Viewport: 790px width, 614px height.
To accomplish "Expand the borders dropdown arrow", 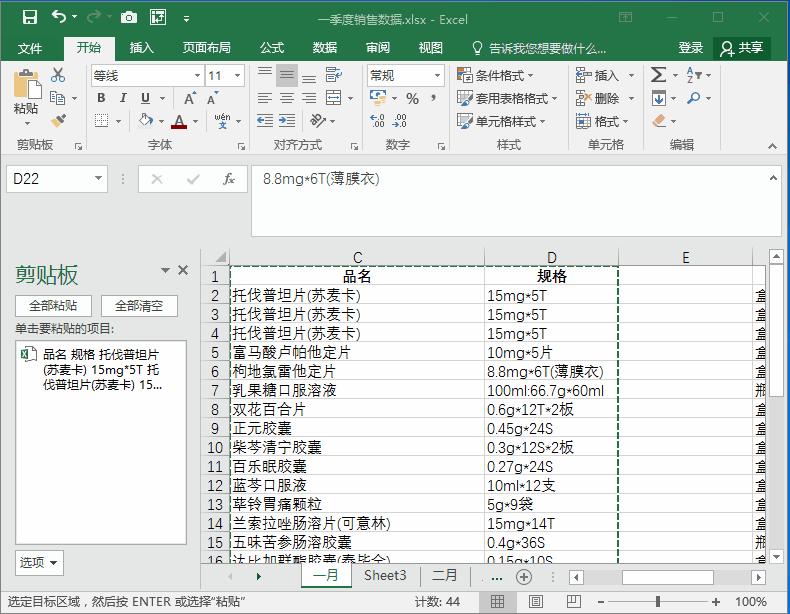I will [118, 121].
